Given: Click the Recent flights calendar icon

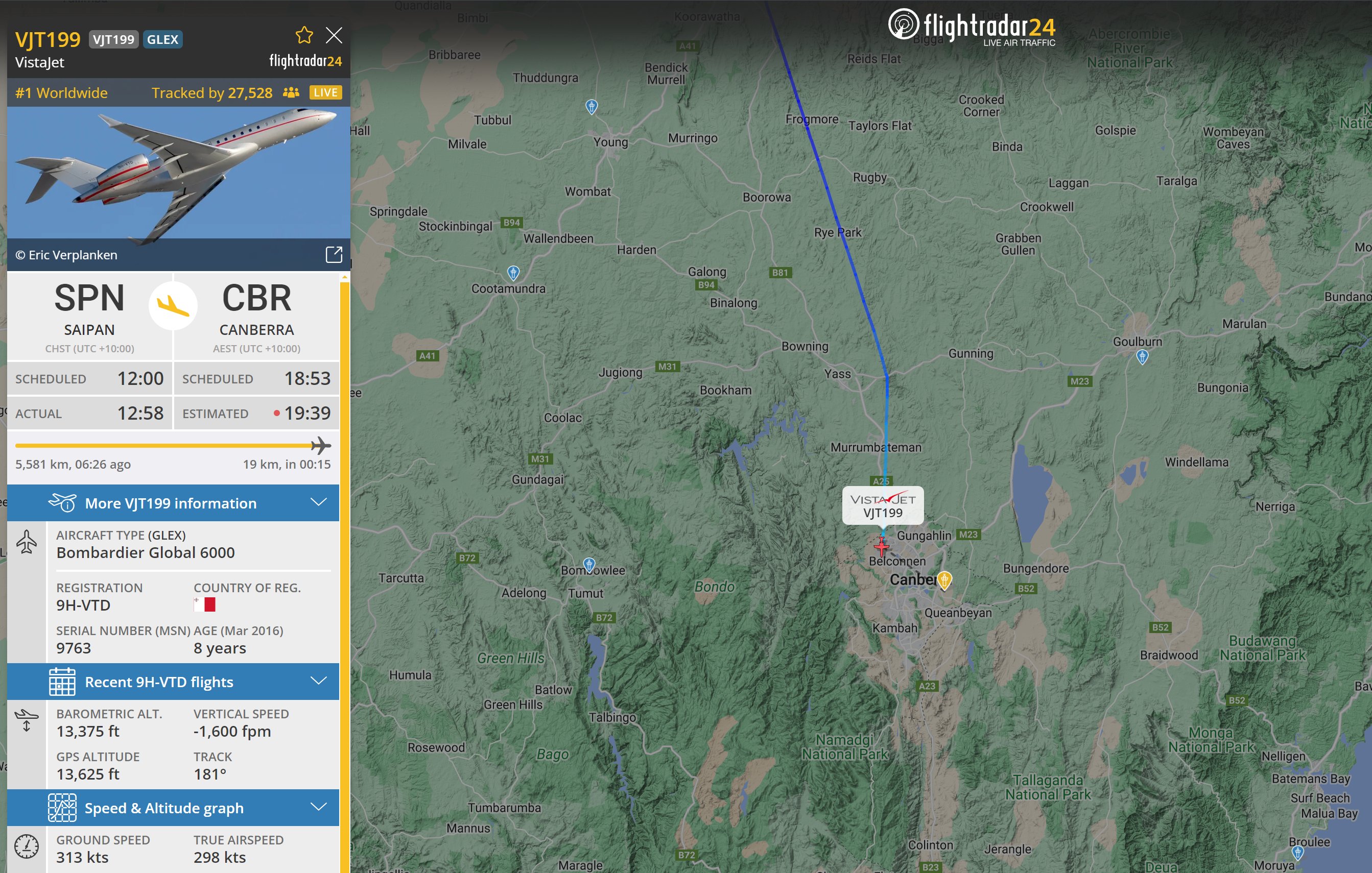Looking at the screenshot, I should click(x=62, y=682).
